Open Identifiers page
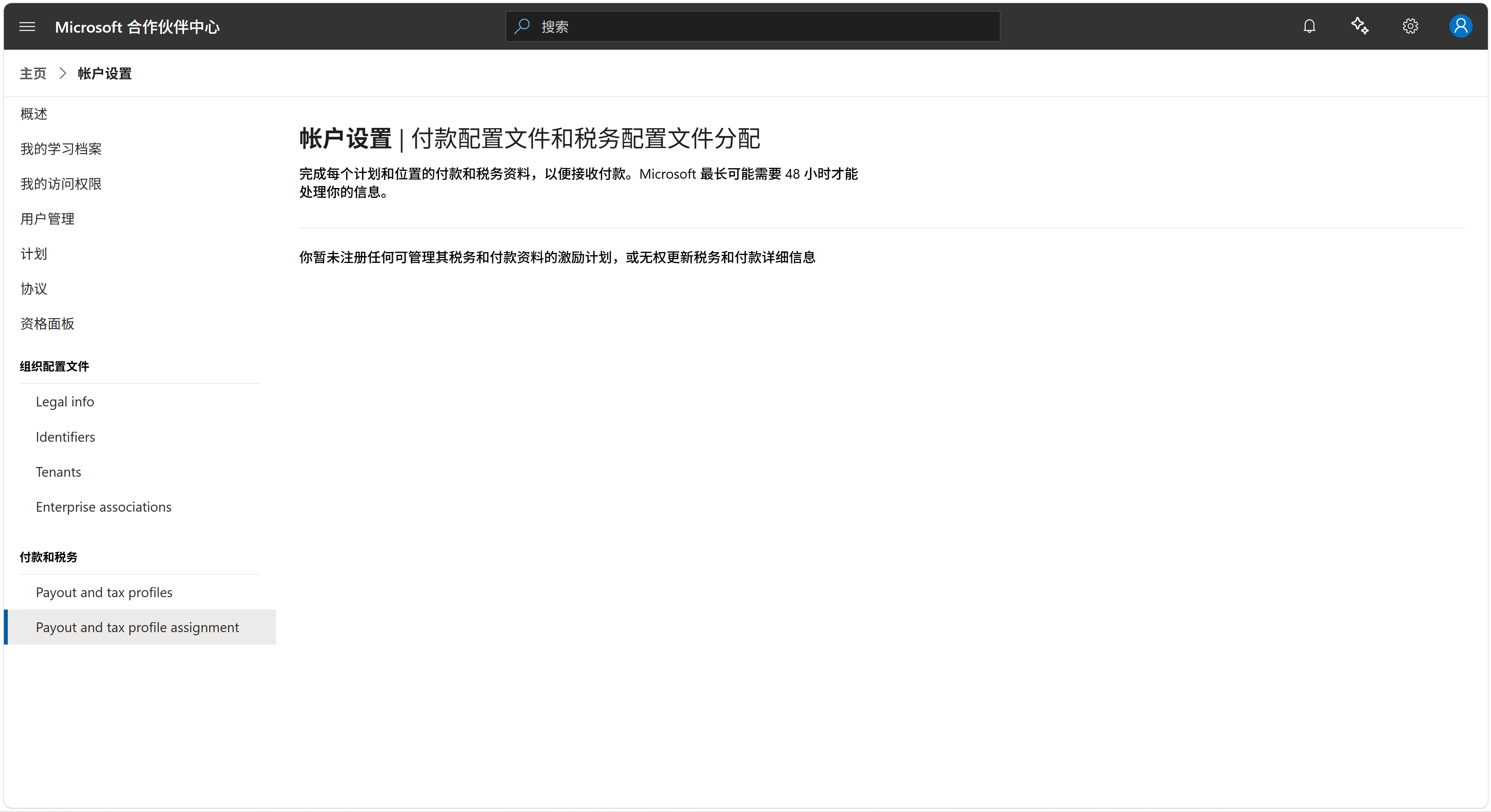This screenshot has width=1491, height=812. tap(65, 437)
